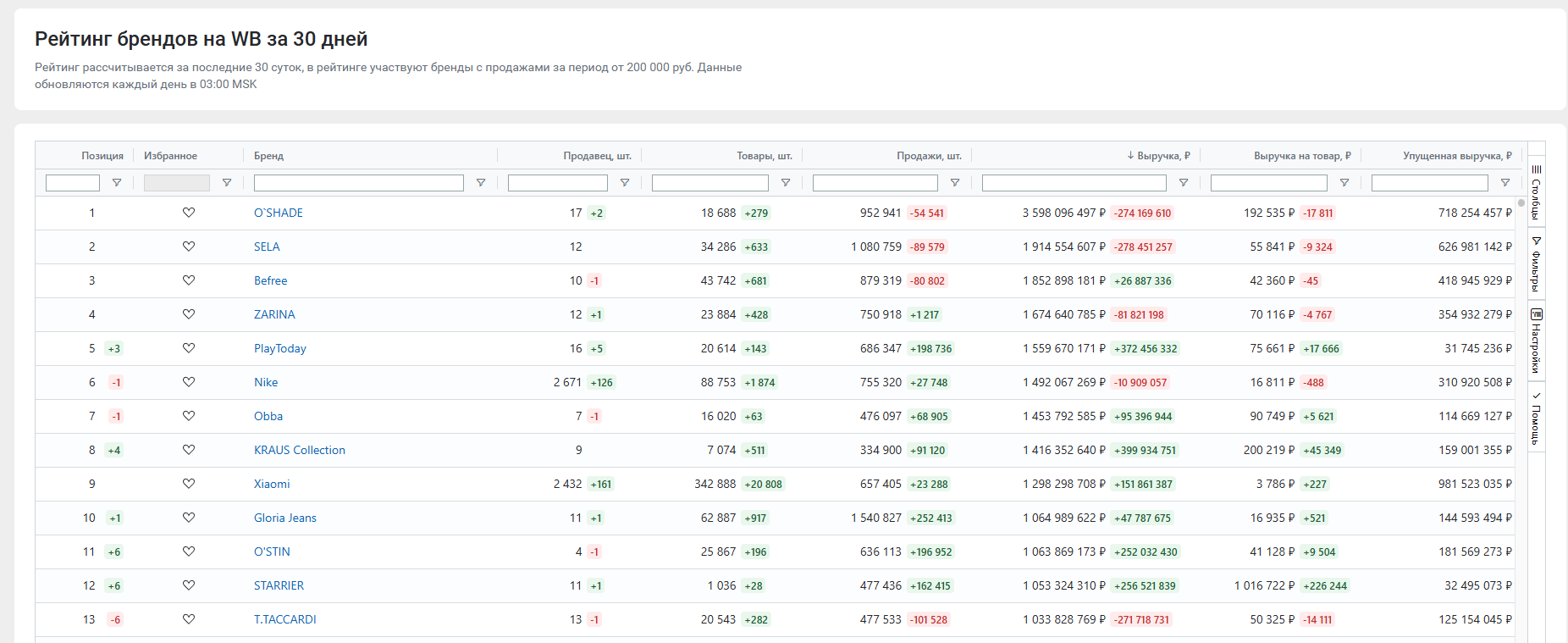The height and width of the screenshot is (643, 1568).
Task: Add Befree to favorites
Action: coord(189,280)
